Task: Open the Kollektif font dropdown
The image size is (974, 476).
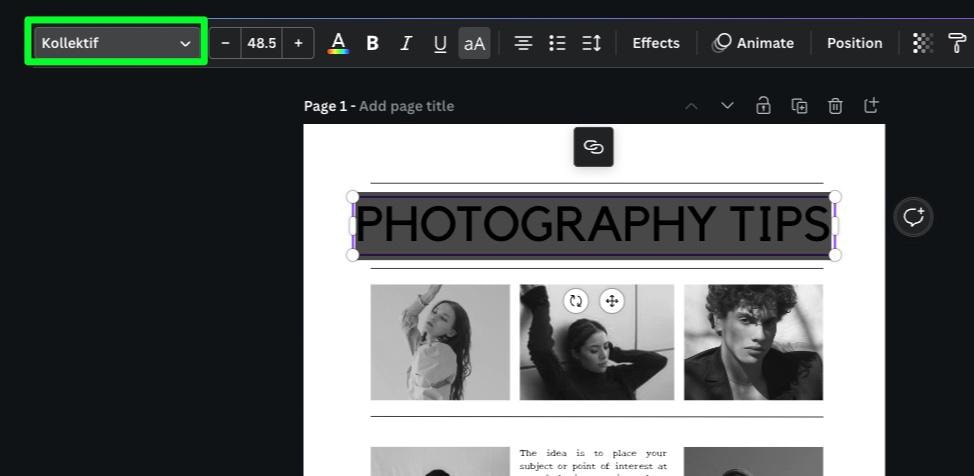Action: pyautogui.click(x=116, y=43)
